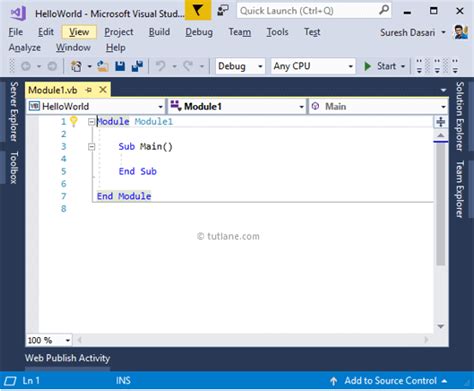
Task: Open the Build menu
Action: 159,32
